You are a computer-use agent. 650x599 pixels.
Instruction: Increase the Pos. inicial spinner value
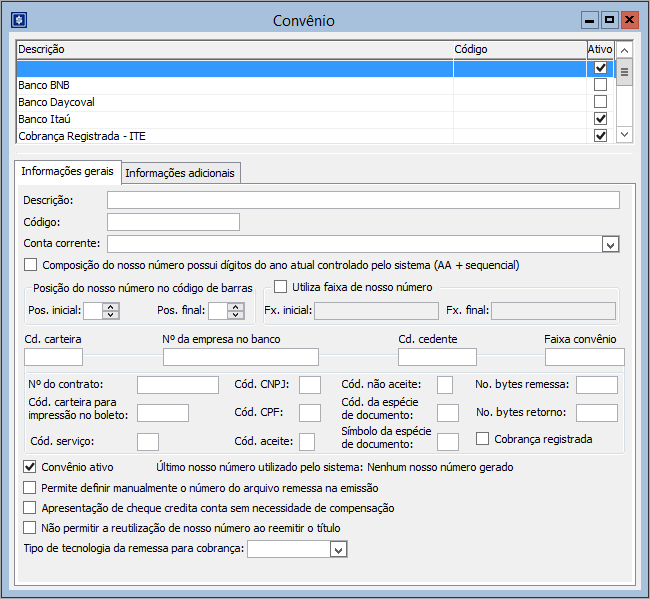point(111,306)
